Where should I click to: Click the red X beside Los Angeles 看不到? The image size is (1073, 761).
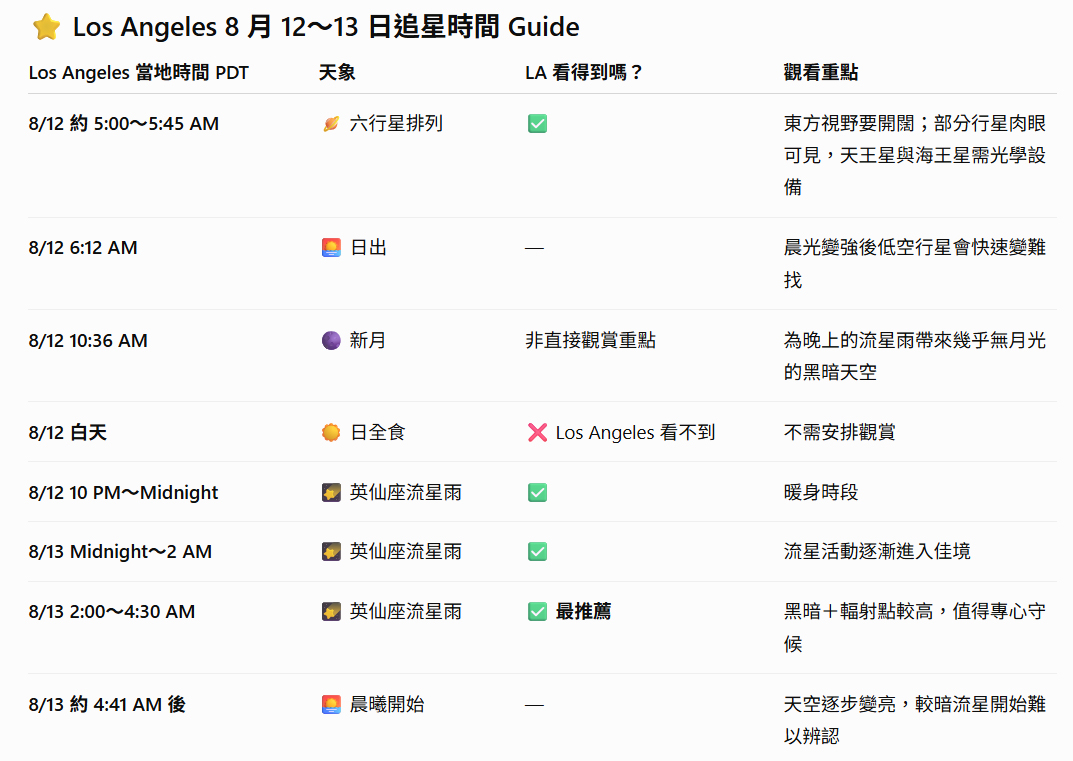537,433
